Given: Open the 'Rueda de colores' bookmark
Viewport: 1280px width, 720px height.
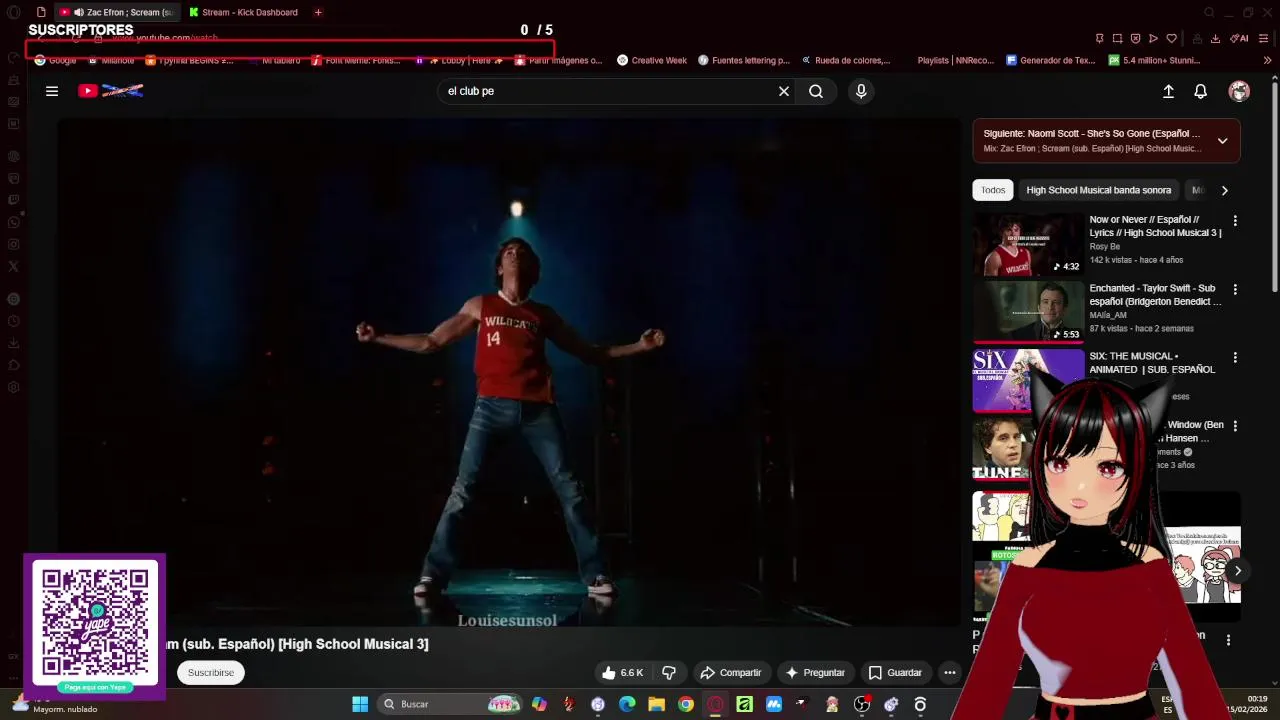Looking at the screenshot, I should point(846,60).
